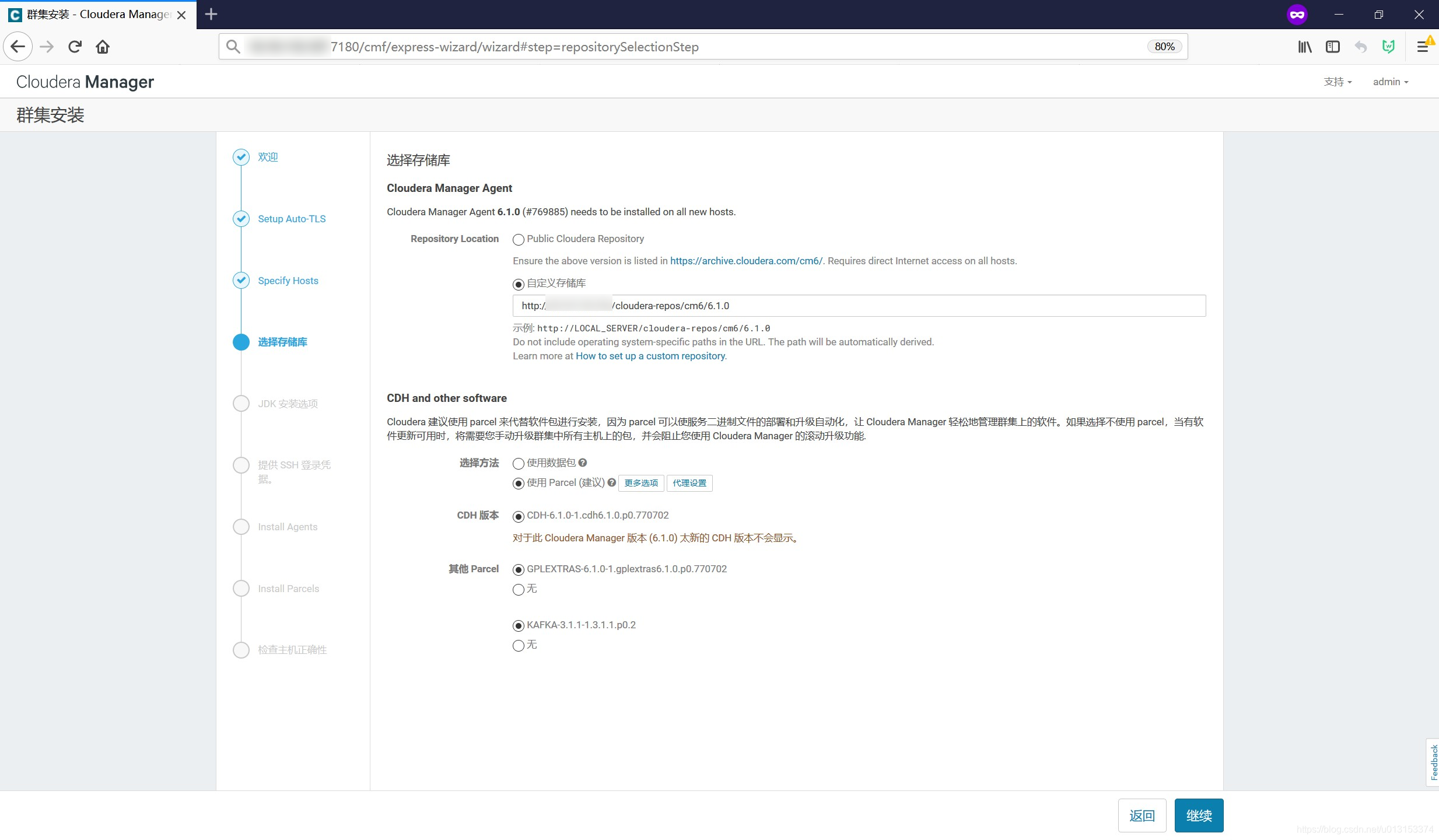This screenshot has height=840, width=1439.
Task: Open the hamburger application menu
Action: tap(1423, 47)
